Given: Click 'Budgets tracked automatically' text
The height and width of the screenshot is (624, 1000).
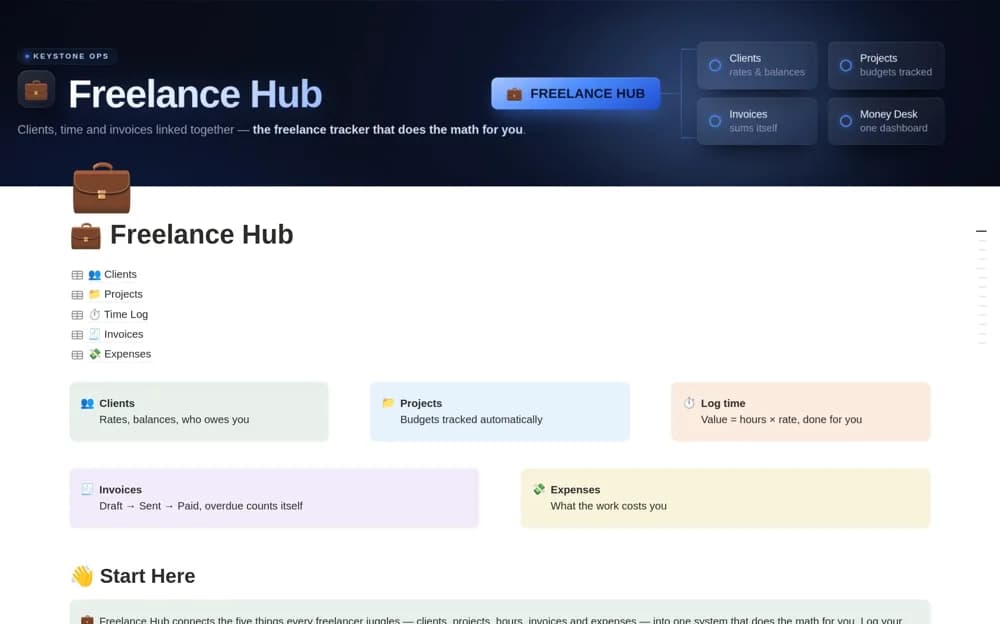Looking at the screenshot, I should point(471,419).
